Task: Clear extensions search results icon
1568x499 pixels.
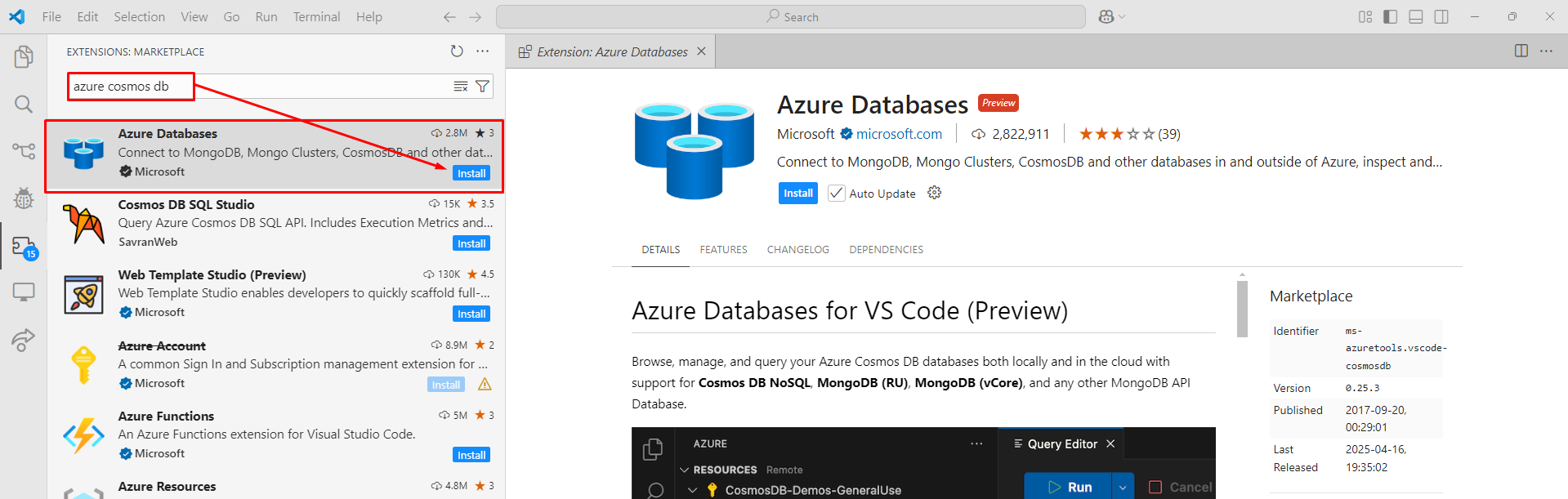Action: coord(461,87)
